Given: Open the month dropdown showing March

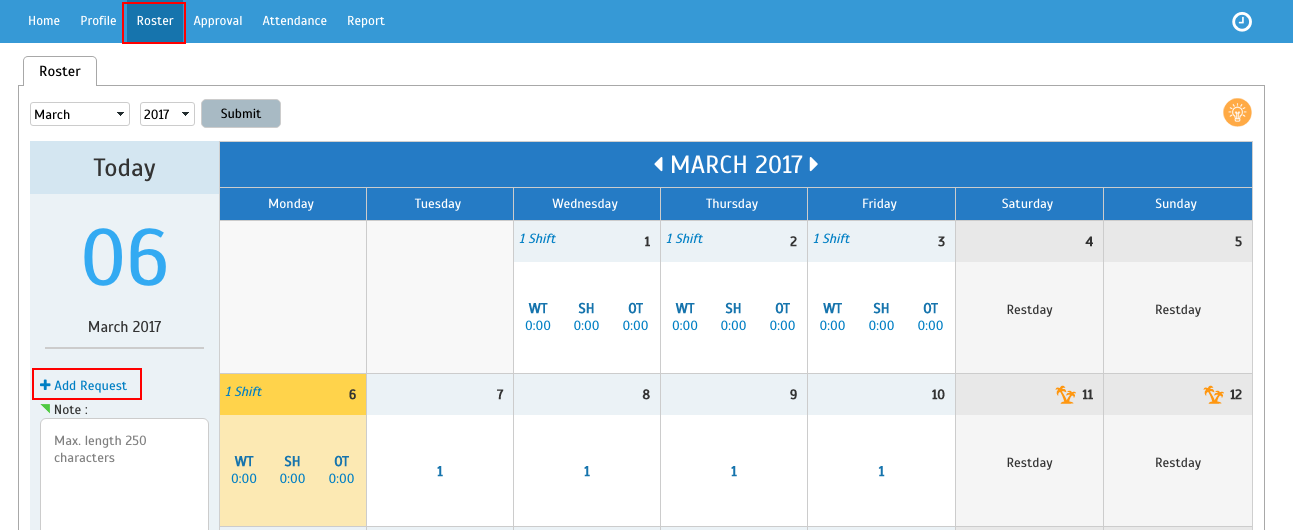Looking at the screenshot, I should point(80,114).
